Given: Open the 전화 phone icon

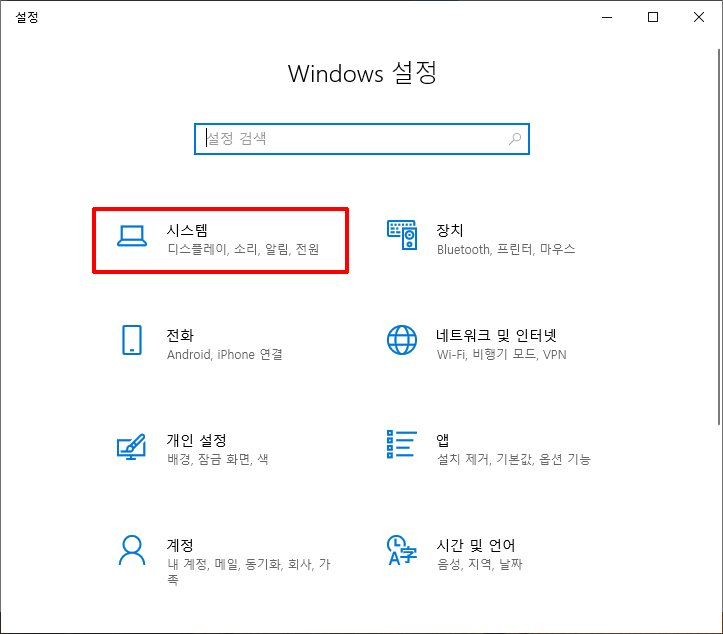Looking at the screenshot, I should [x=132, y=340].
